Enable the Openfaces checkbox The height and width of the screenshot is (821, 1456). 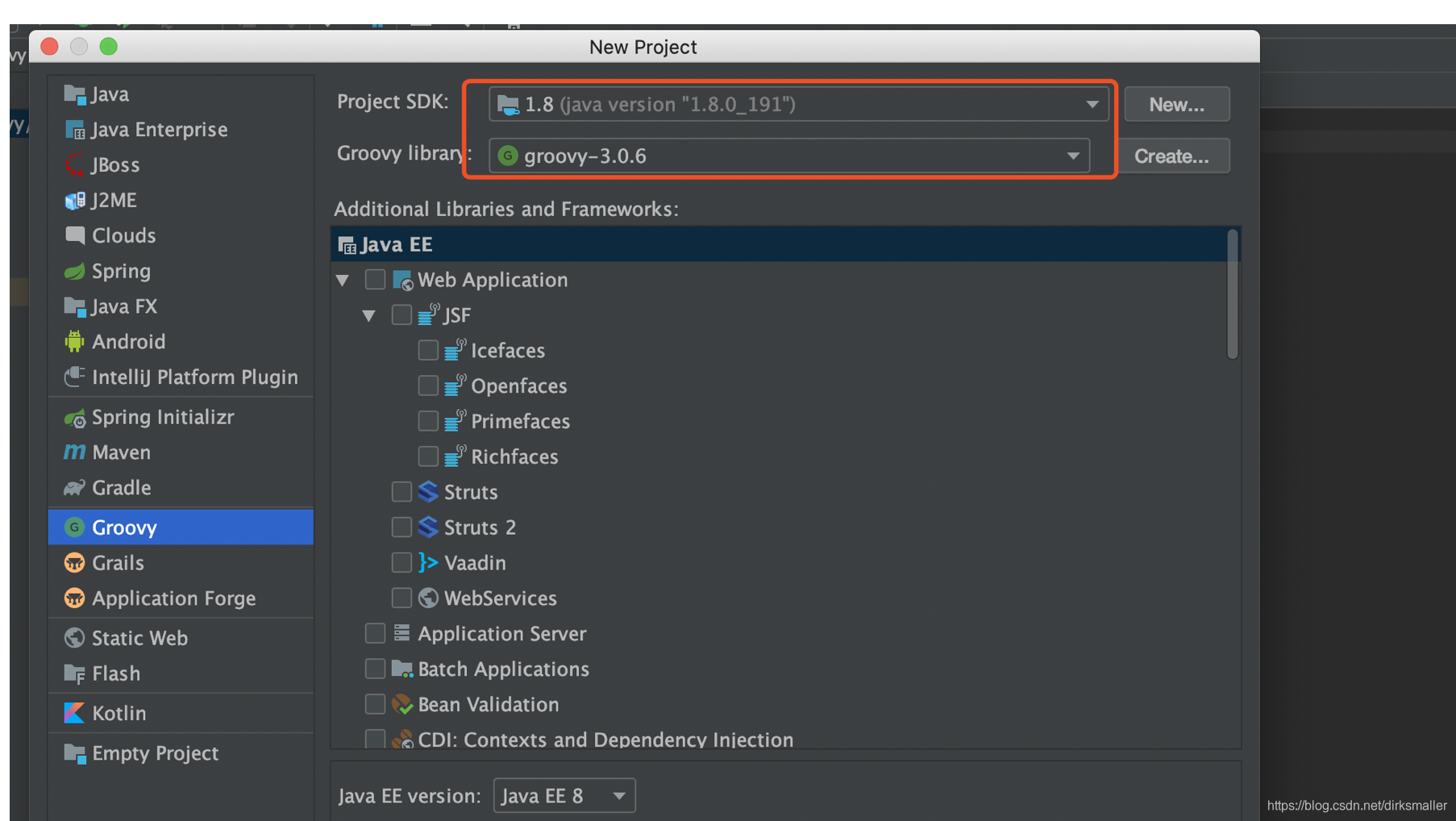pos(428,386)
